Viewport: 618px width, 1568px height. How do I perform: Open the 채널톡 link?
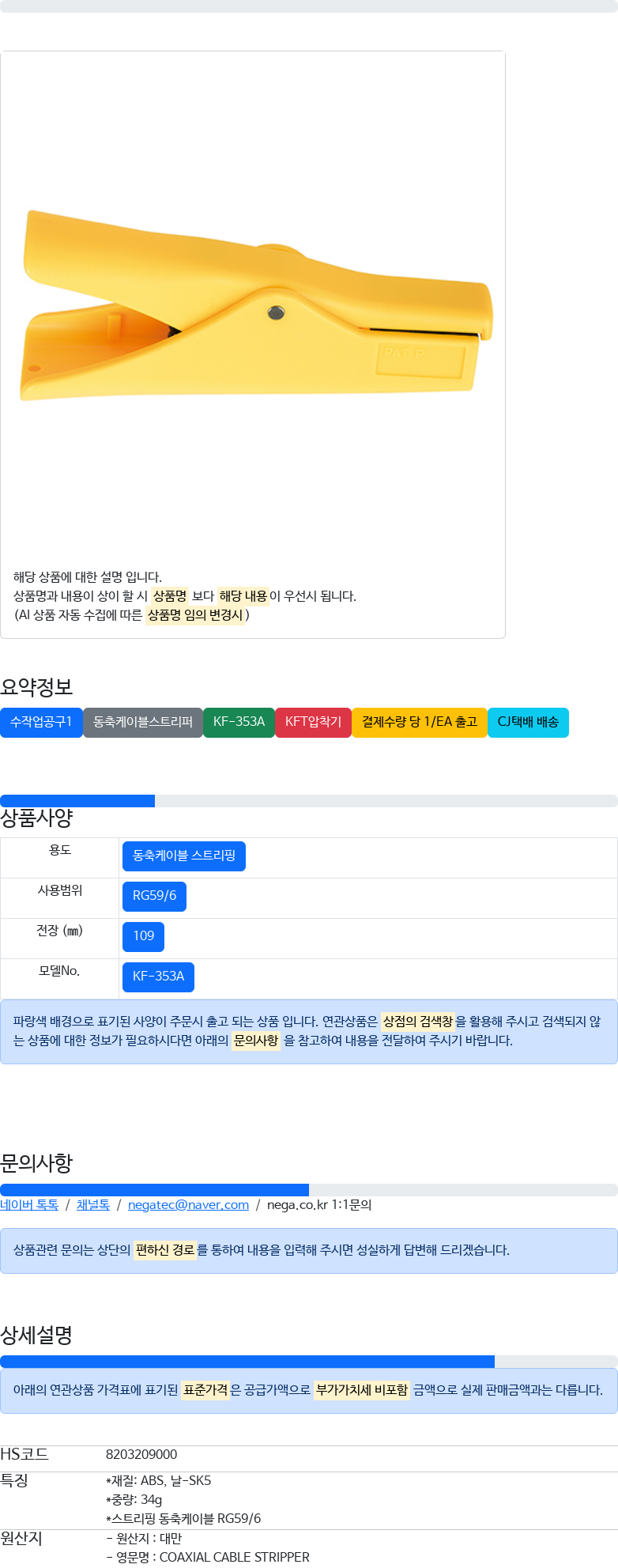[x=93, y=1205]
